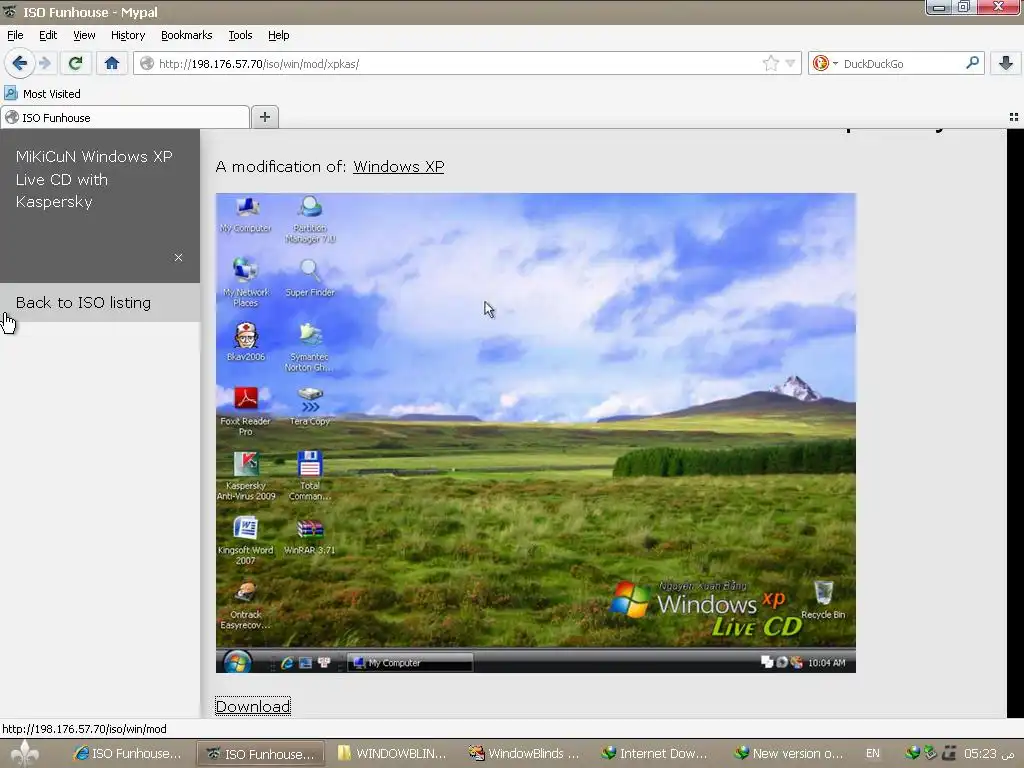The width and height of the screenshot is (1024, 768).
Task: Click the Mypal title bar icon
Action: [x=10, y=12]
